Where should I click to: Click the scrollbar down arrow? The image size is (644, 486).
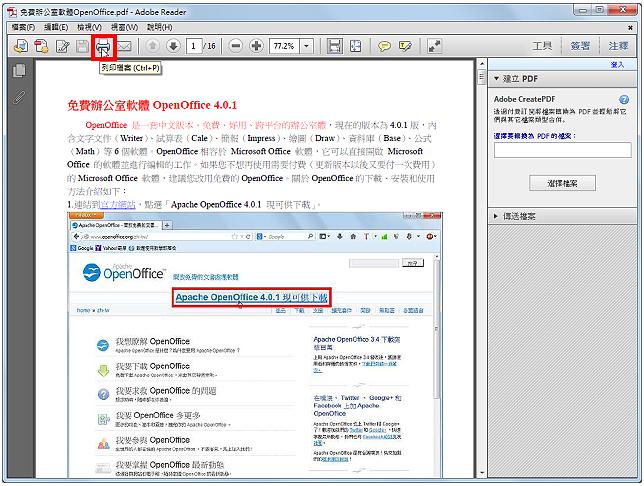pos(481,473)
